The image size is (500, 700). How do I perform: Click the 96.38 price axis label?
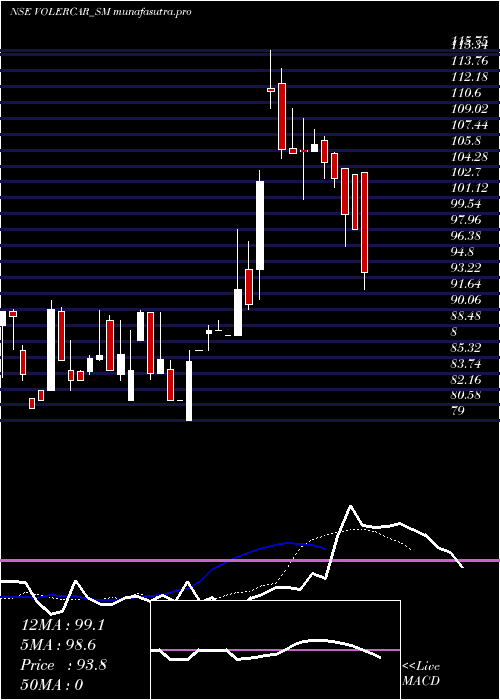click(x=466, y=236)
